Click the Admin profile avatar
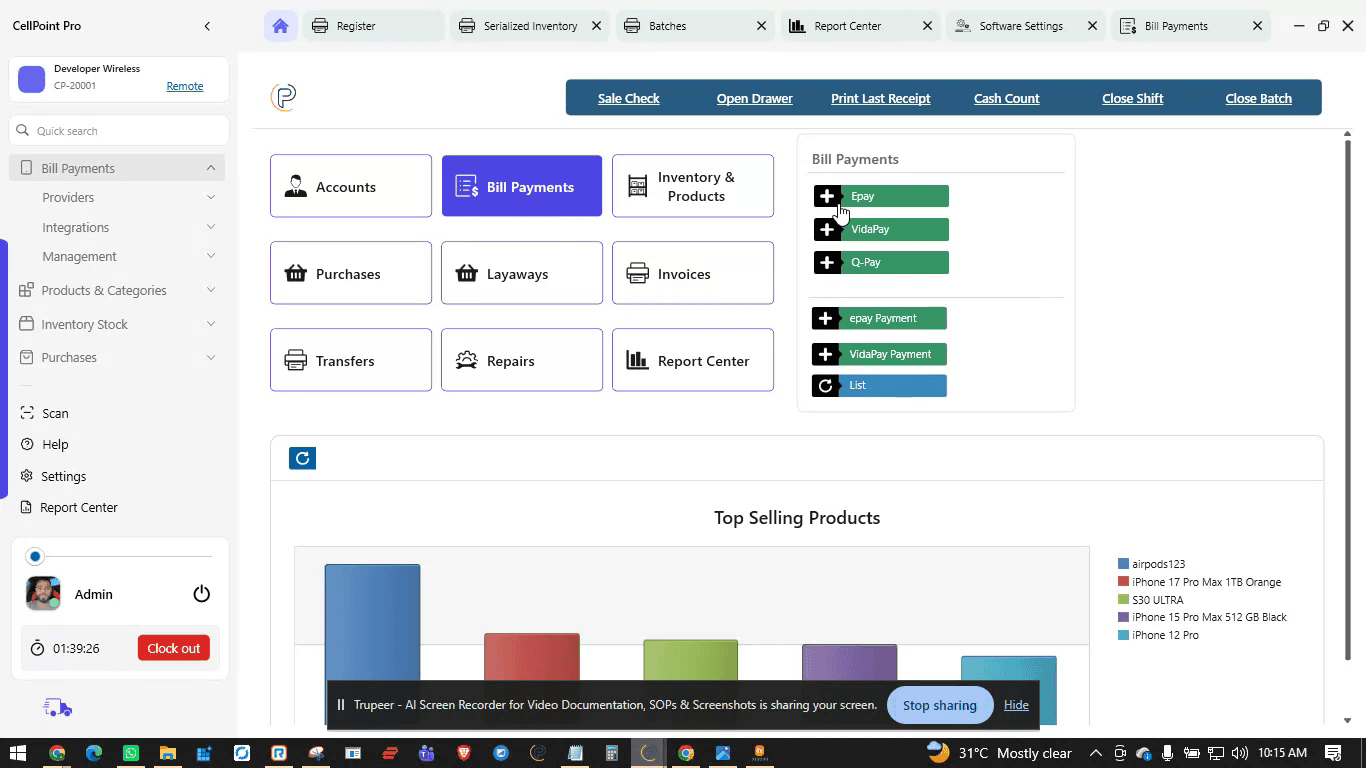Screen dimensions: 1366x768 pyautogui.click(x=43, y=593)
